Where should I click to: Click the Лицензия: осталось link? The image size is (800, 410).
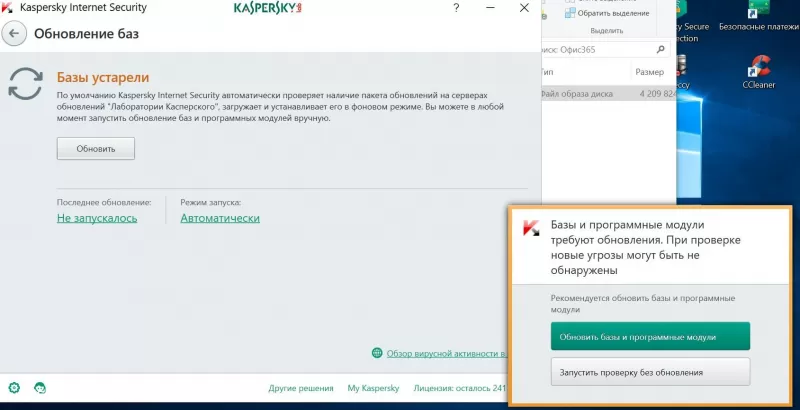coord(460,388)
